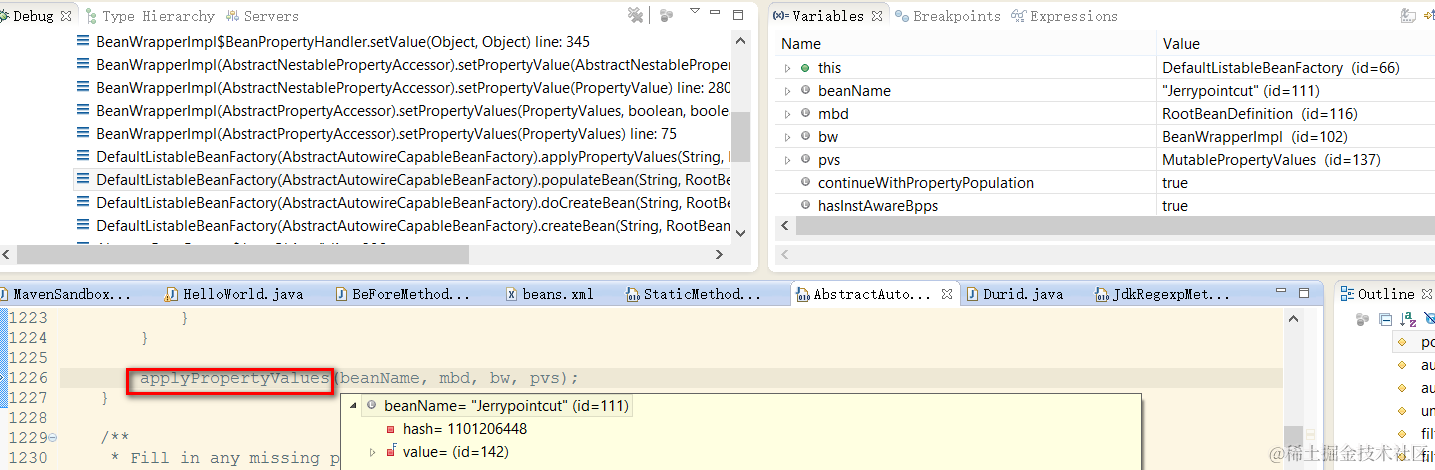Expand the bw variable
The image size is (1435, 470).
788,137
